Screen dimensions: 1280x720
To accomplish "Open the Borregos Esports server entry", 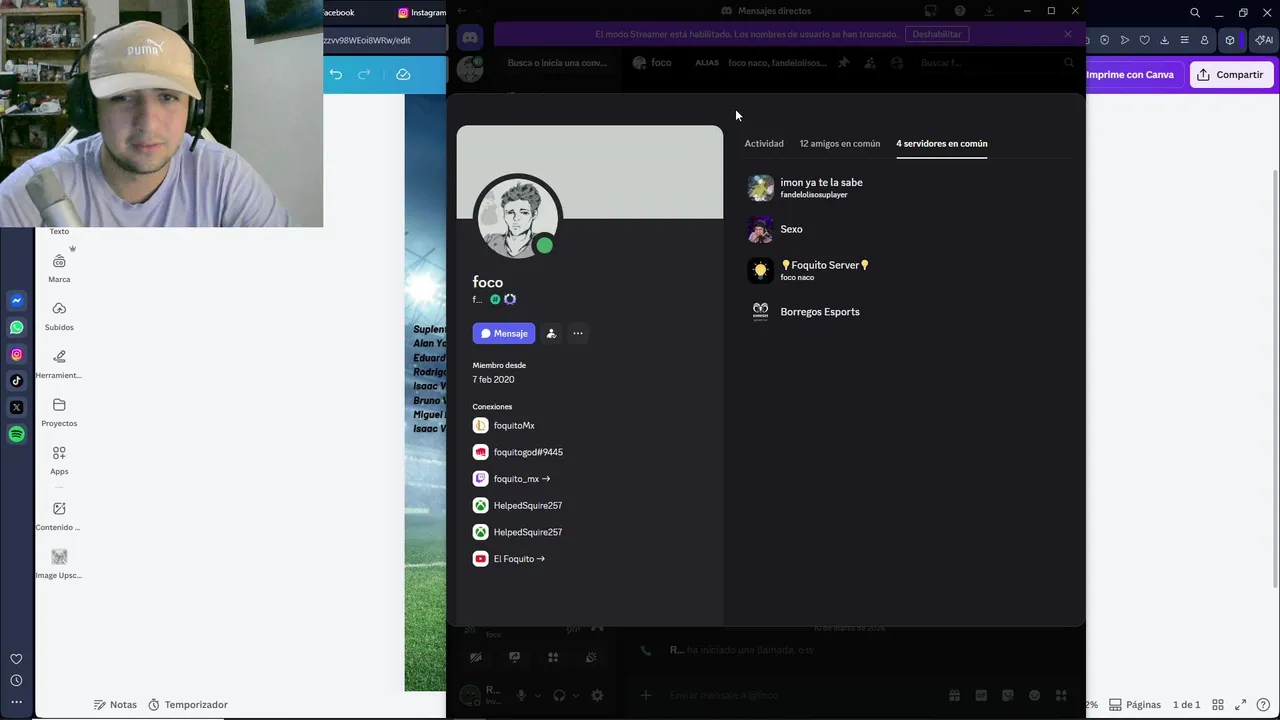I will 804,312.
